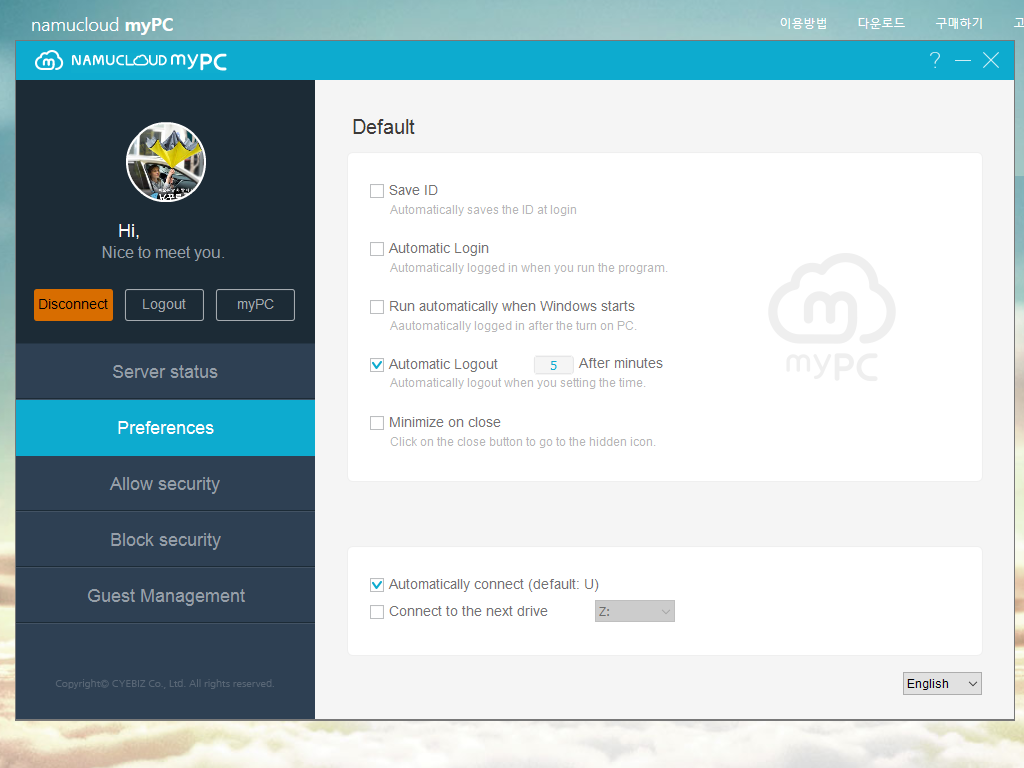Open the English language dropdown
This screenshot has width=1024, height=768.
coord(942,683)
